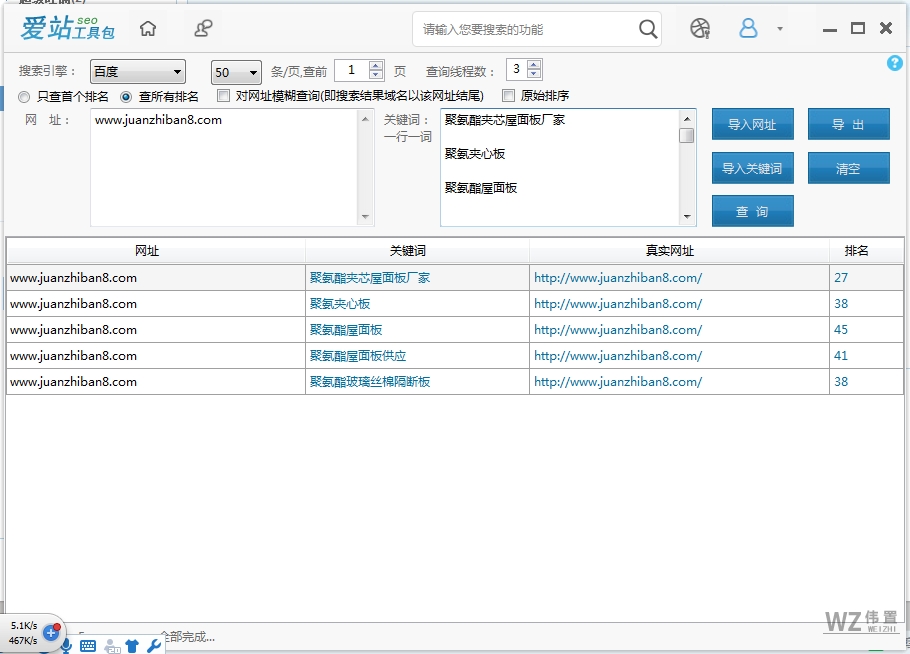This screenshot has width=910, height=654.
Task: Click the globe icon near the account
Action: (699, 29)
